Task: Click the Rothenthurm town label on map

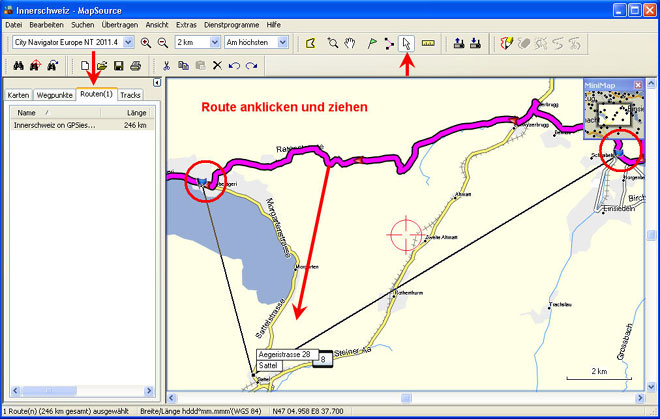Action: (x=409, y=293)
